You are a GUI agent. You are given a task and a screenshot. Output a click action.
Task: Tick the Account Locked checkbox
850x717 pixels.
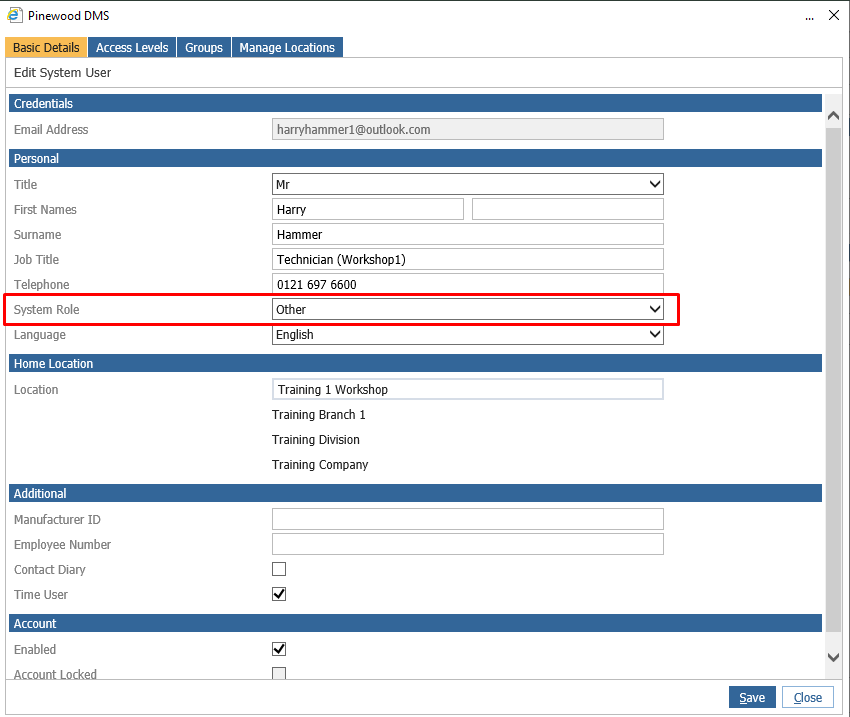pos(279,673)
